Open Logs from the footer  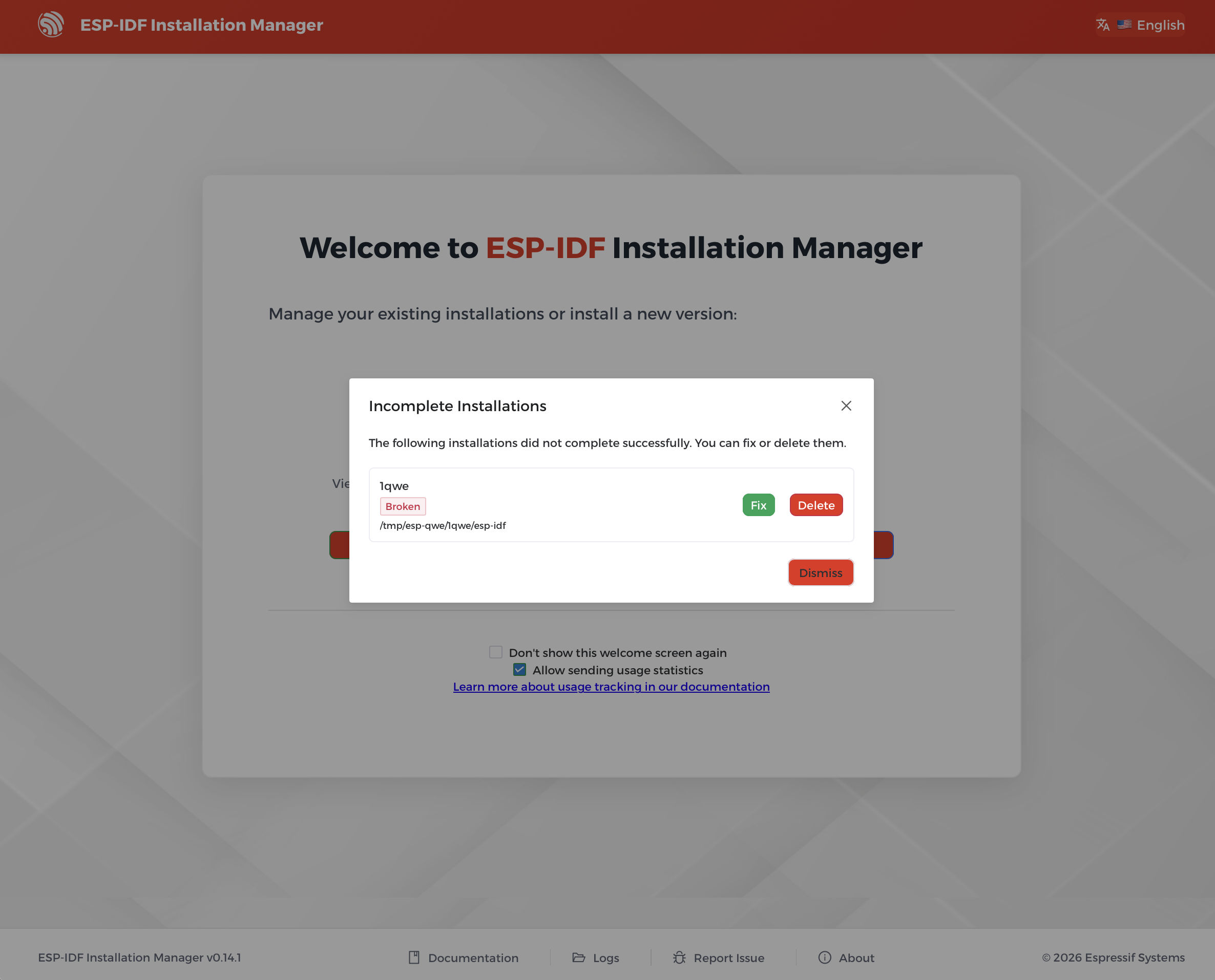click(596, 958)
